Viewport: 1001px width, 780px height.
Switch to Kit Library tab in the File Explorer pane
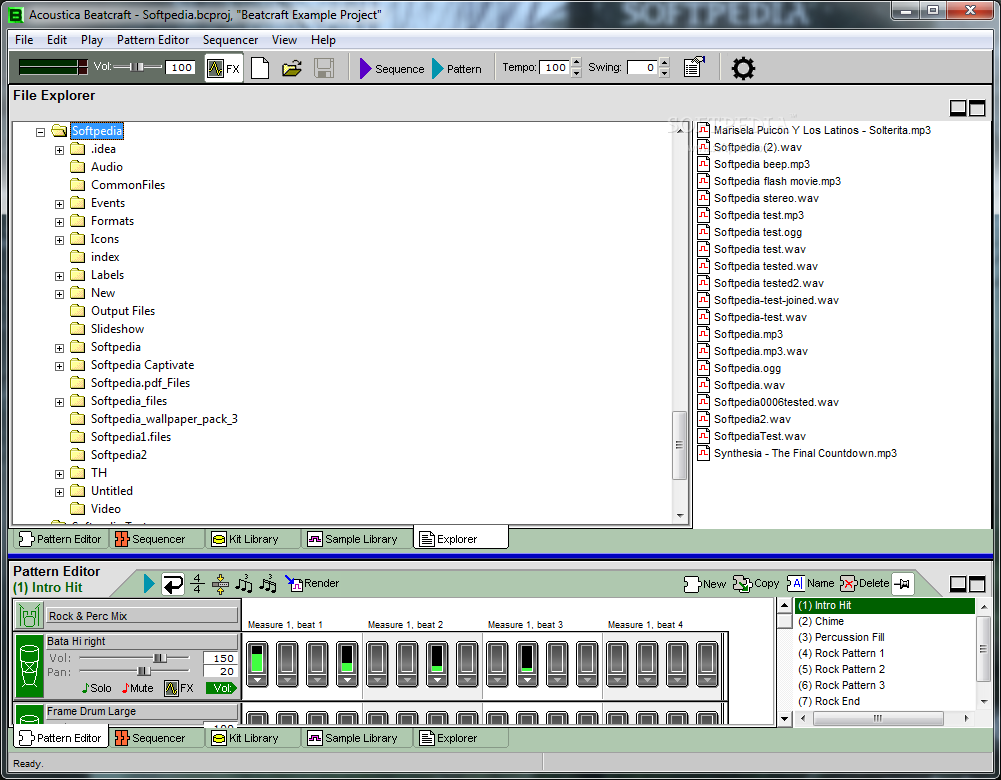[253, 539]
